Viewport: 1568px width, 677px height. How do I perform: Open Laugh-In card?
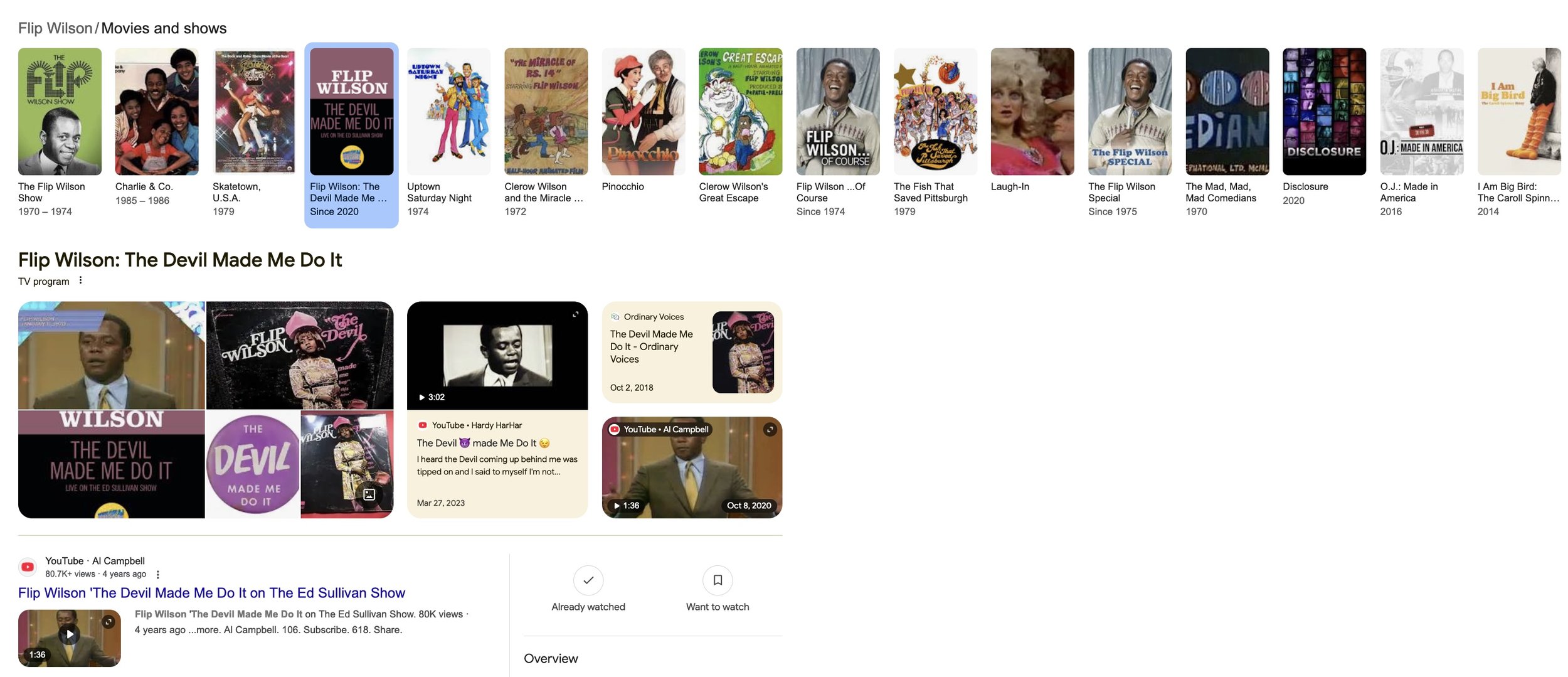tap(1032, 120)
